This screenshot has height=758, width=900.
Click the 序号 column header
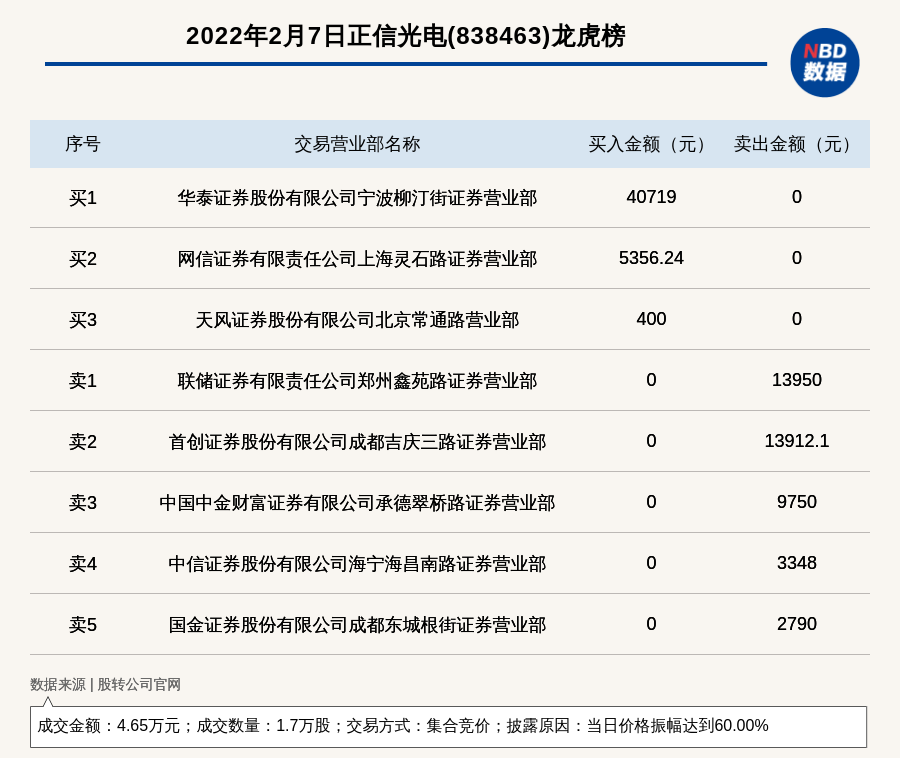83,144
